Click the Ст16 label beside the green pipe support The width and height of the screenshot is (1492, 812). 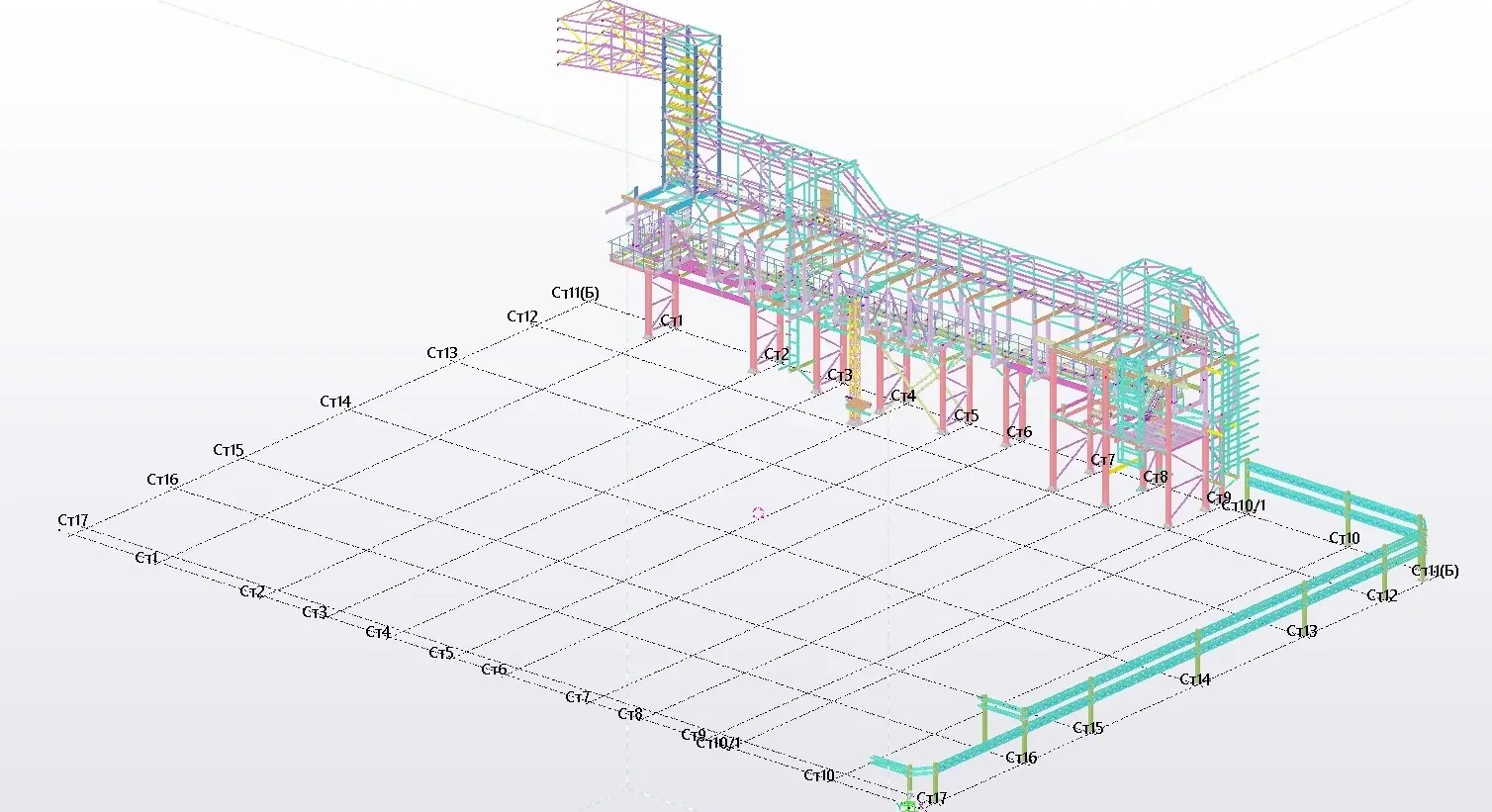click(x=1021, y=758)
